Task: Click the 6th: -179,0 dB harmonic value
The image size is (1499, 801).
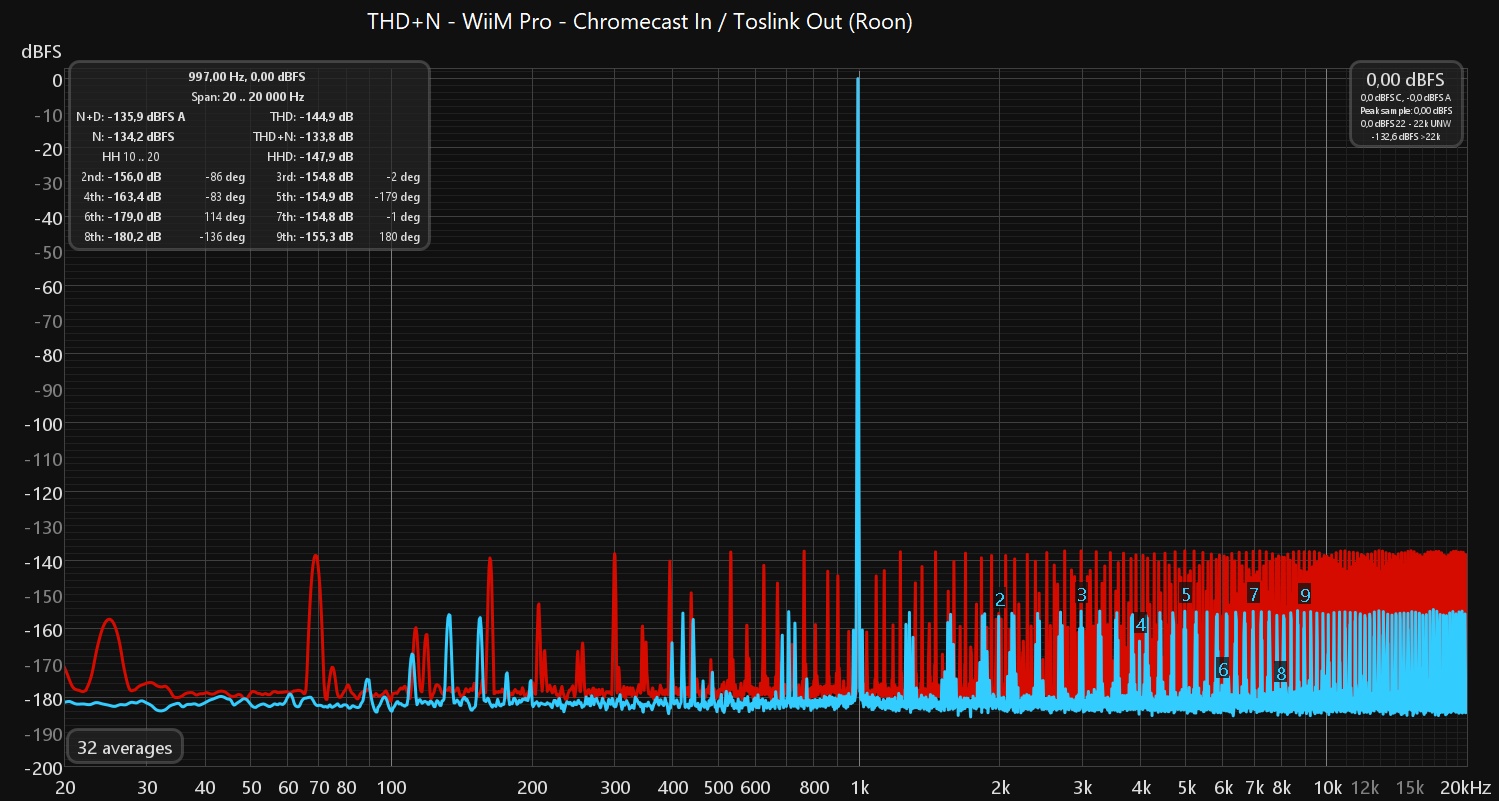Action: pos(122,217)
